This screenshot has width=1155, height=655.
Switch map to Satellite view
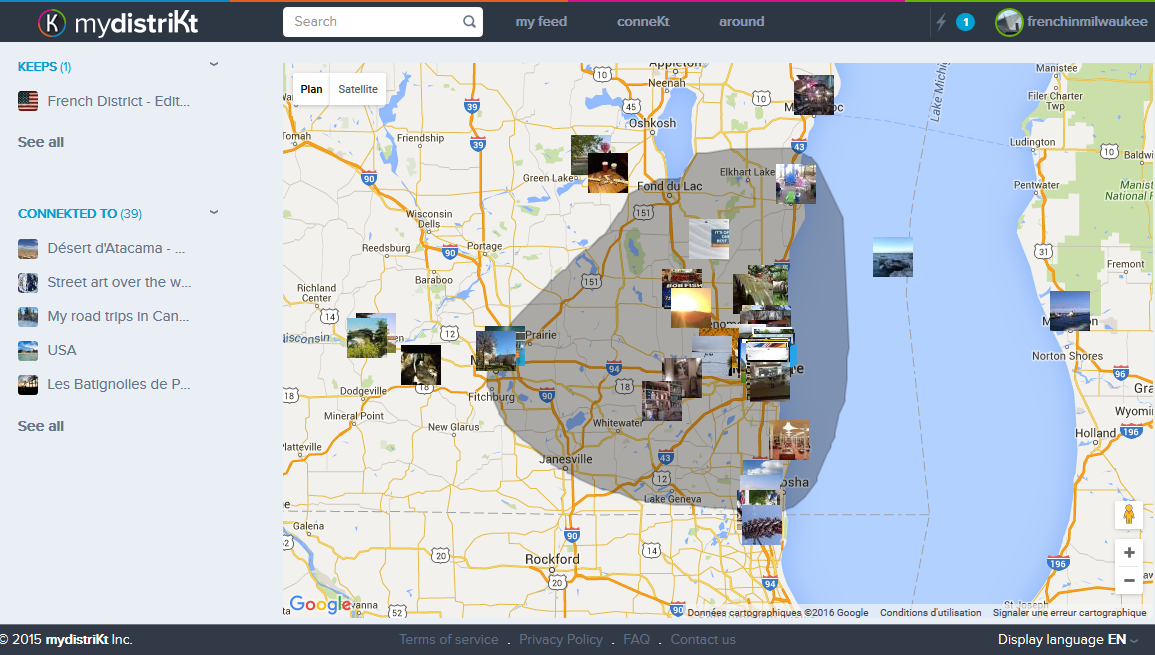pyautogui.click(x=357, y=88)
